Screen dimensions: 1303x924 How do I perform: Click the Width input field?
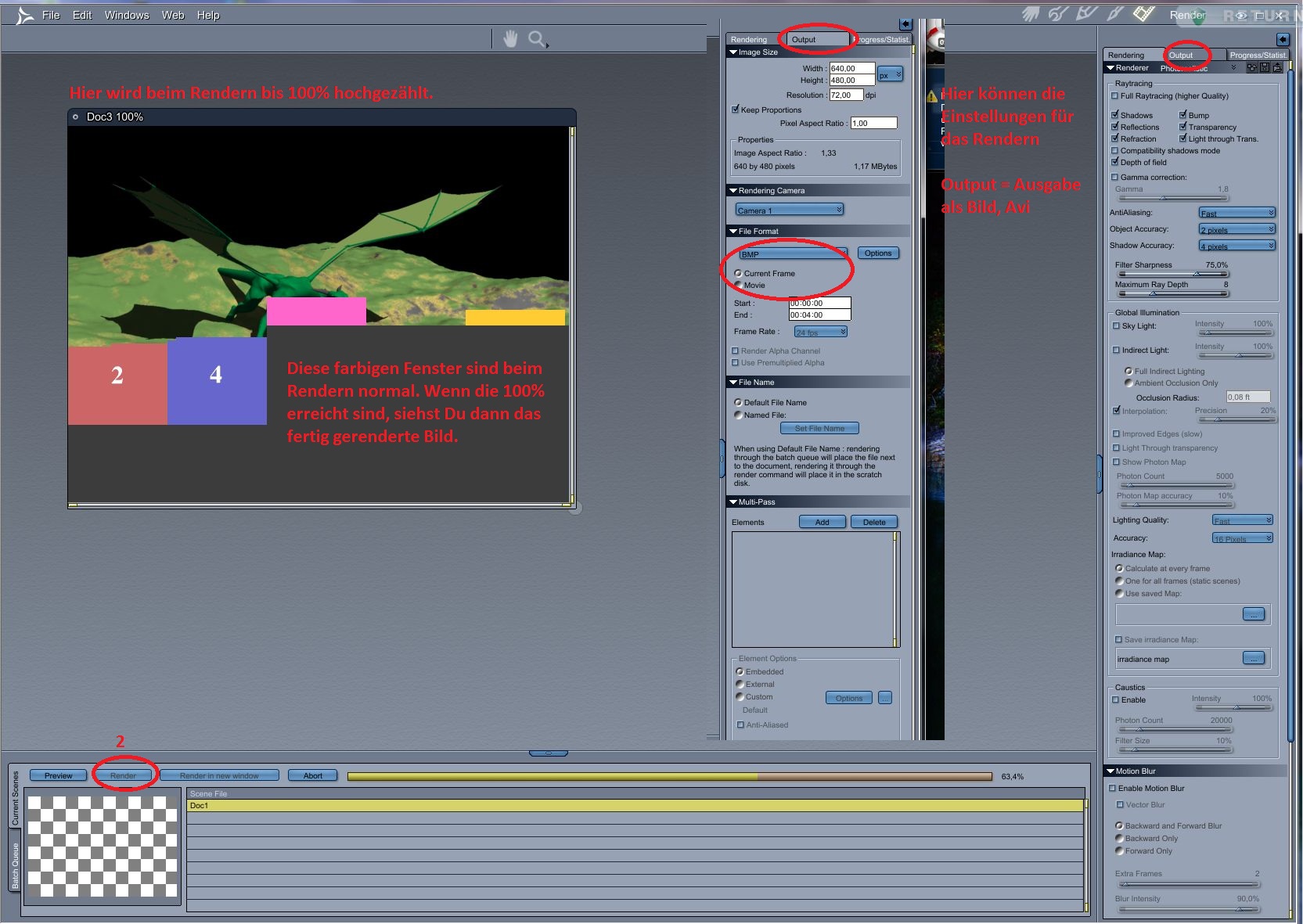(852, 68)
